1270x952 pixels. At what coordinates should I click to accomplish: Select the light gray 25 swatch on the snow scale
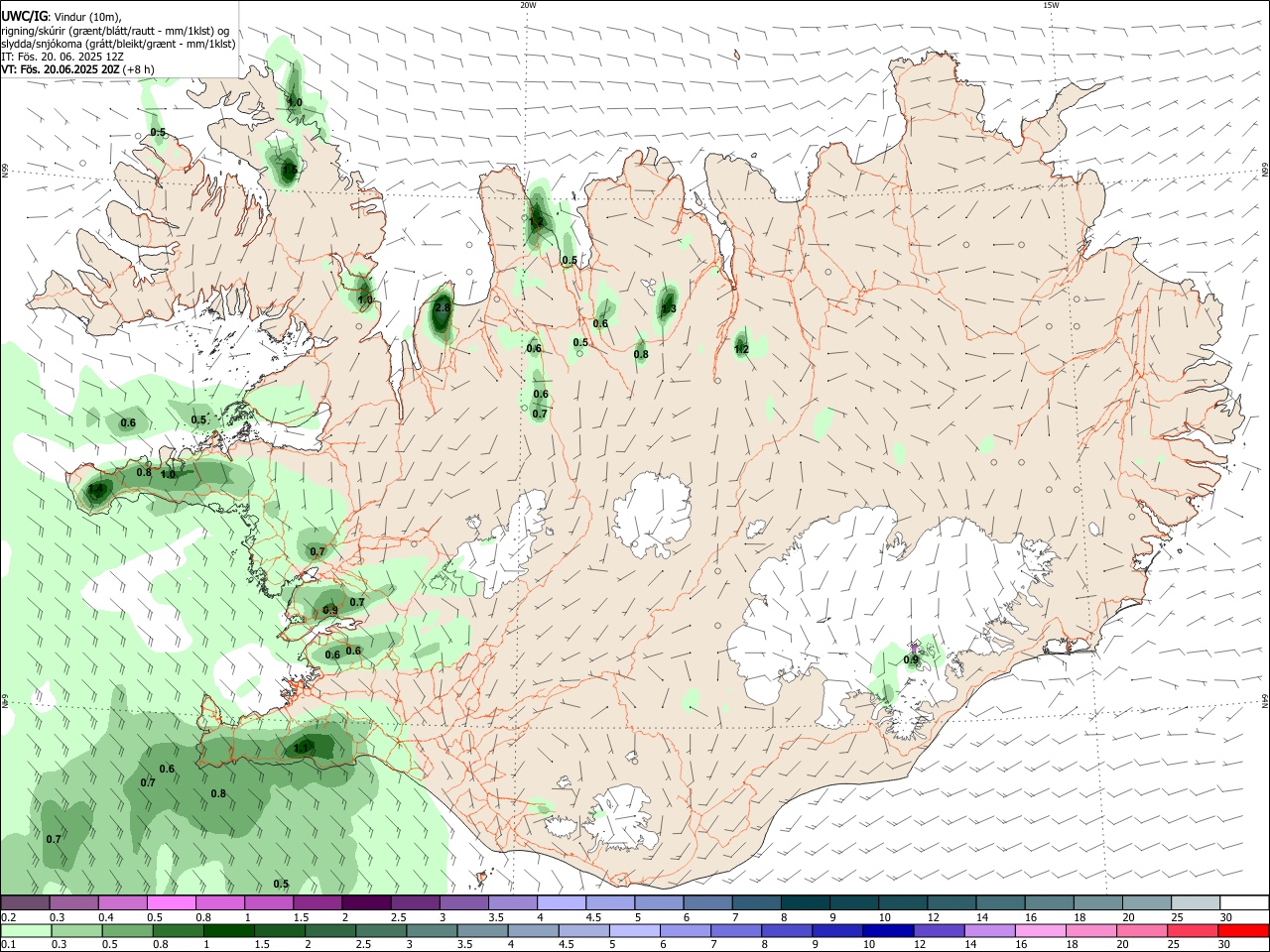[1195, 903]
